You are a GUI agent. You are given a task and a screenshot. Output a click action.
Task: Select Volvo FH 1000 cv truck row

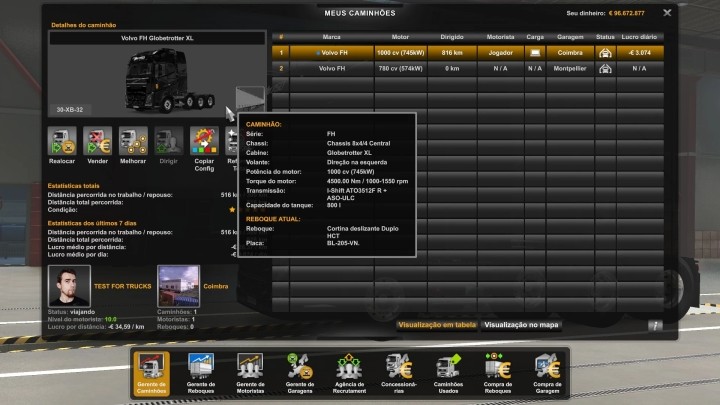point(468,53)
